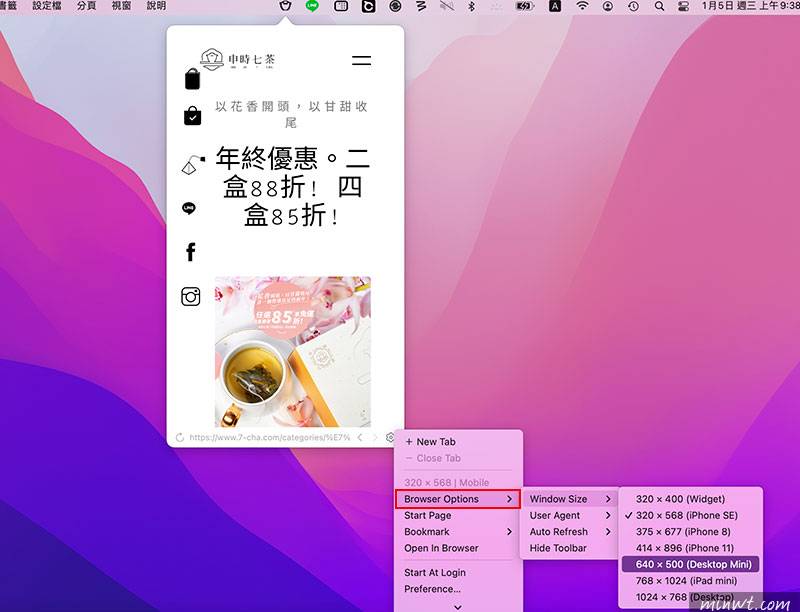Image resolution: width=800 pixels, height=612 pixels.
Task: Click the down chevron at menu bottom
Action: 458,607
